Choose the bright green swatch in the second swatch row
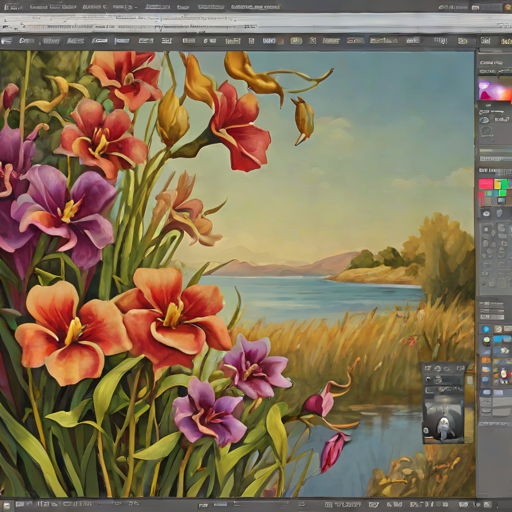Screen dimensions: 512x512 [x=503, y=193]
